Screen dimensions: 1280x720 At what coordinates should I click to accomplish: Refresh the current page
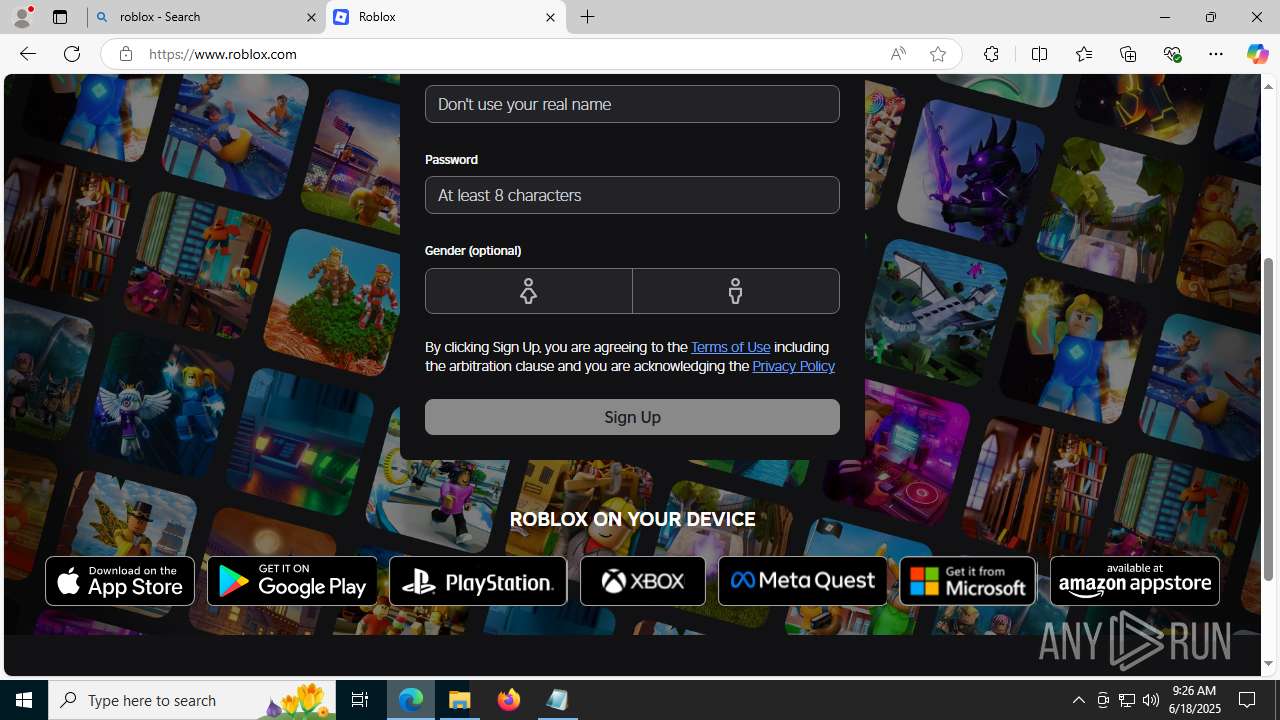click(x=72, y=54)
